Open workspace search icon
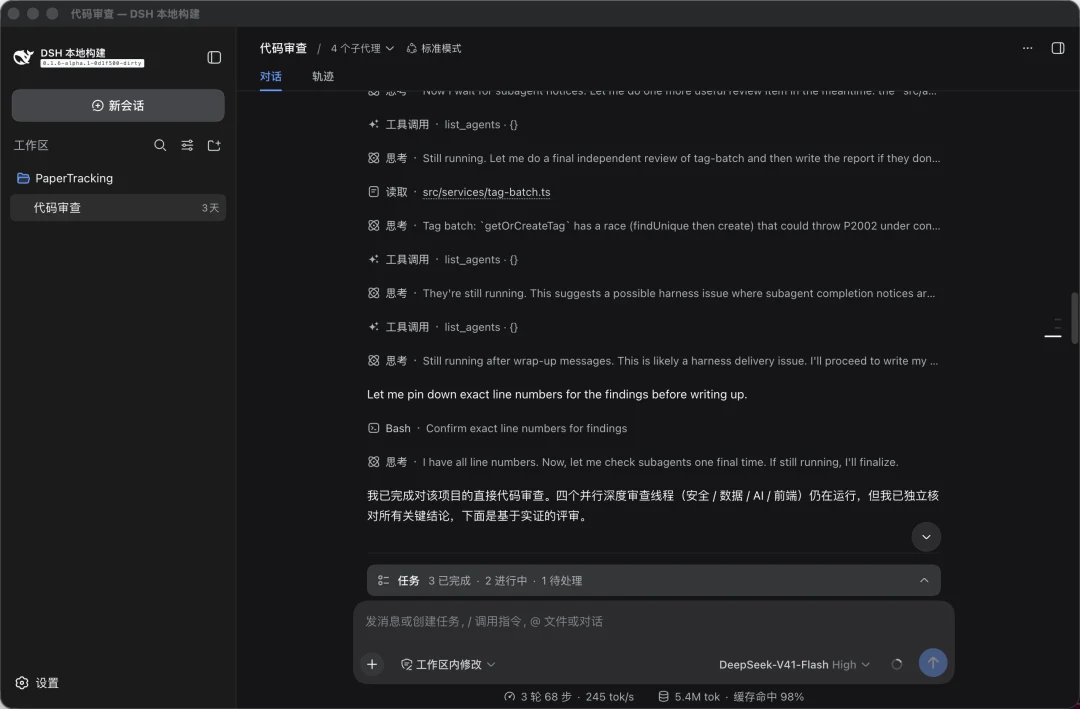Screen dimensions: 1080x709 click(160, 145)
